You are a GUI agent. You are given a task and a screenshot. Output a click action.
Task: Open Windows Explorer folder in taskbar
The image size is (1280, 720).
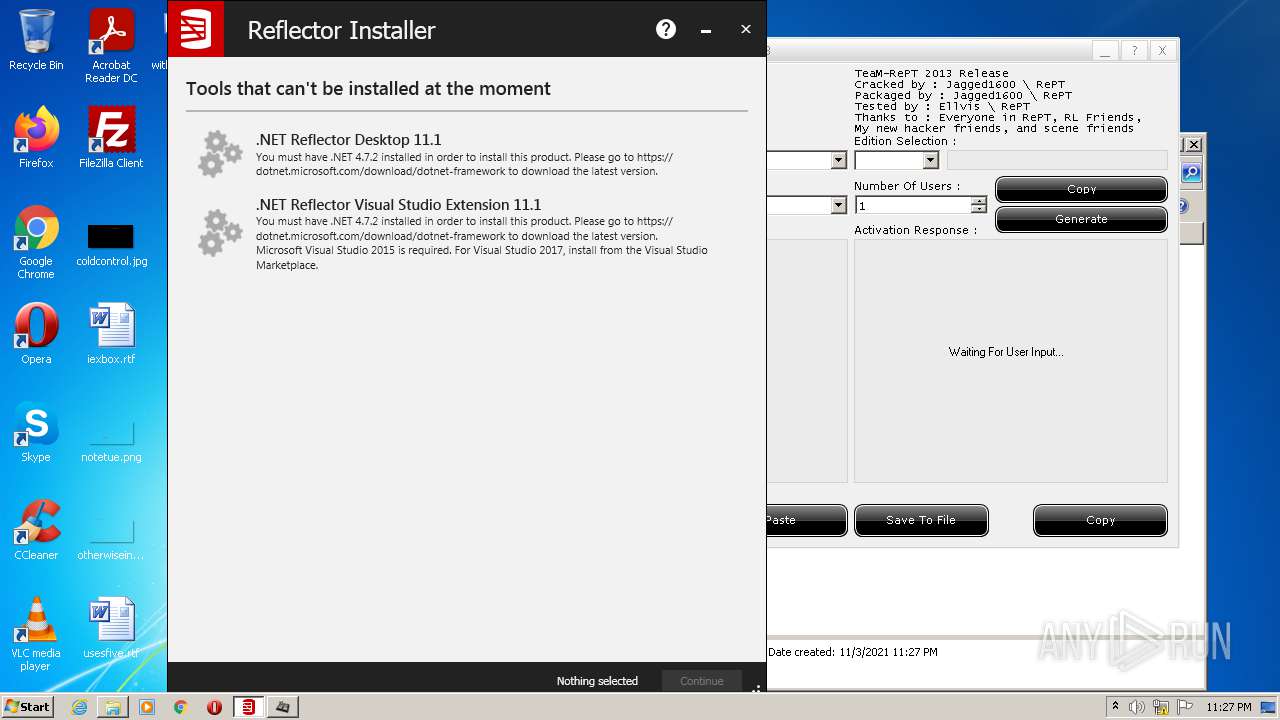(x=113, y=707)
